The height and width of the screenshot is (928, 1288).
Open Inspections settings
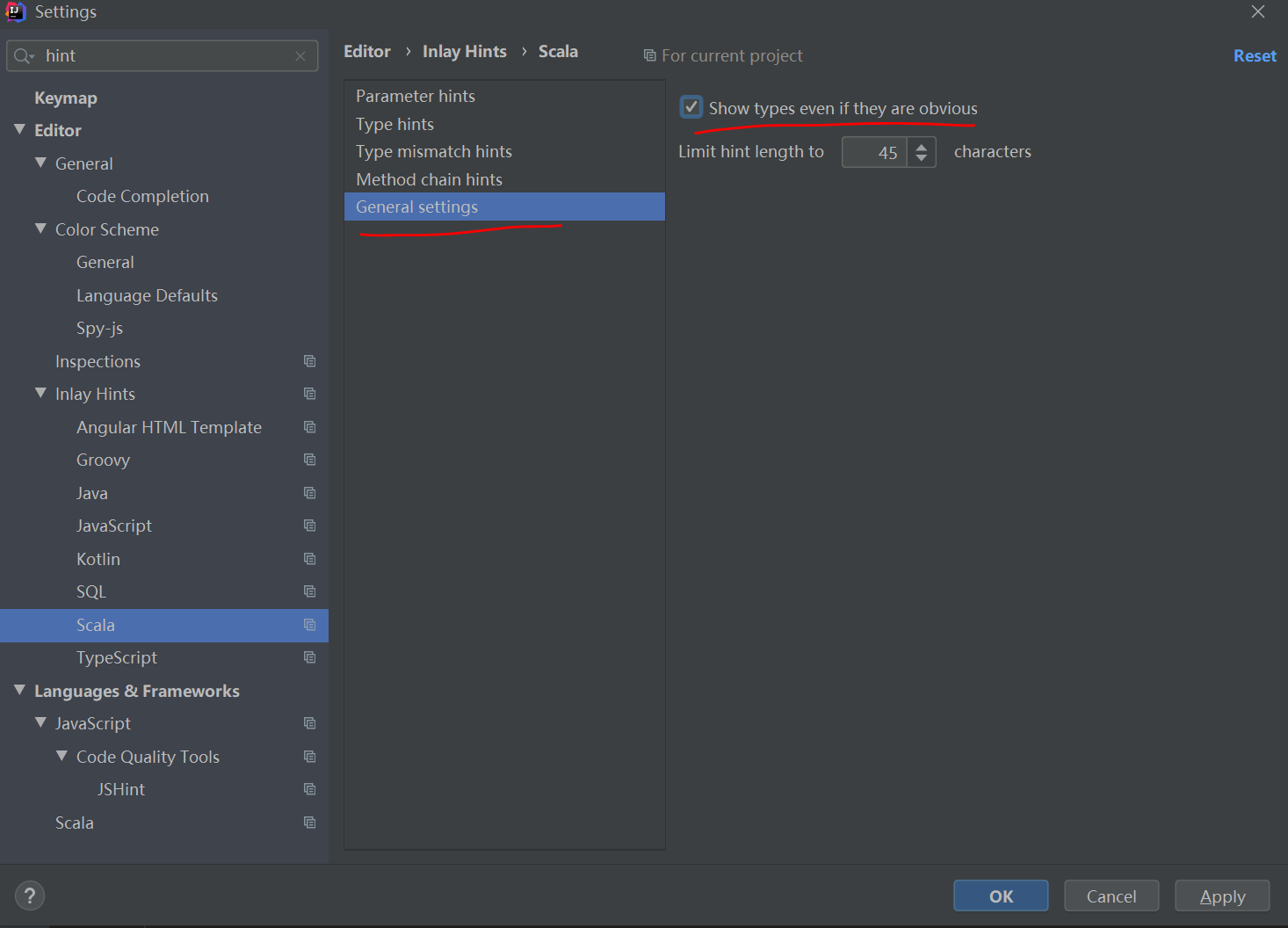(x=98, y=361)
